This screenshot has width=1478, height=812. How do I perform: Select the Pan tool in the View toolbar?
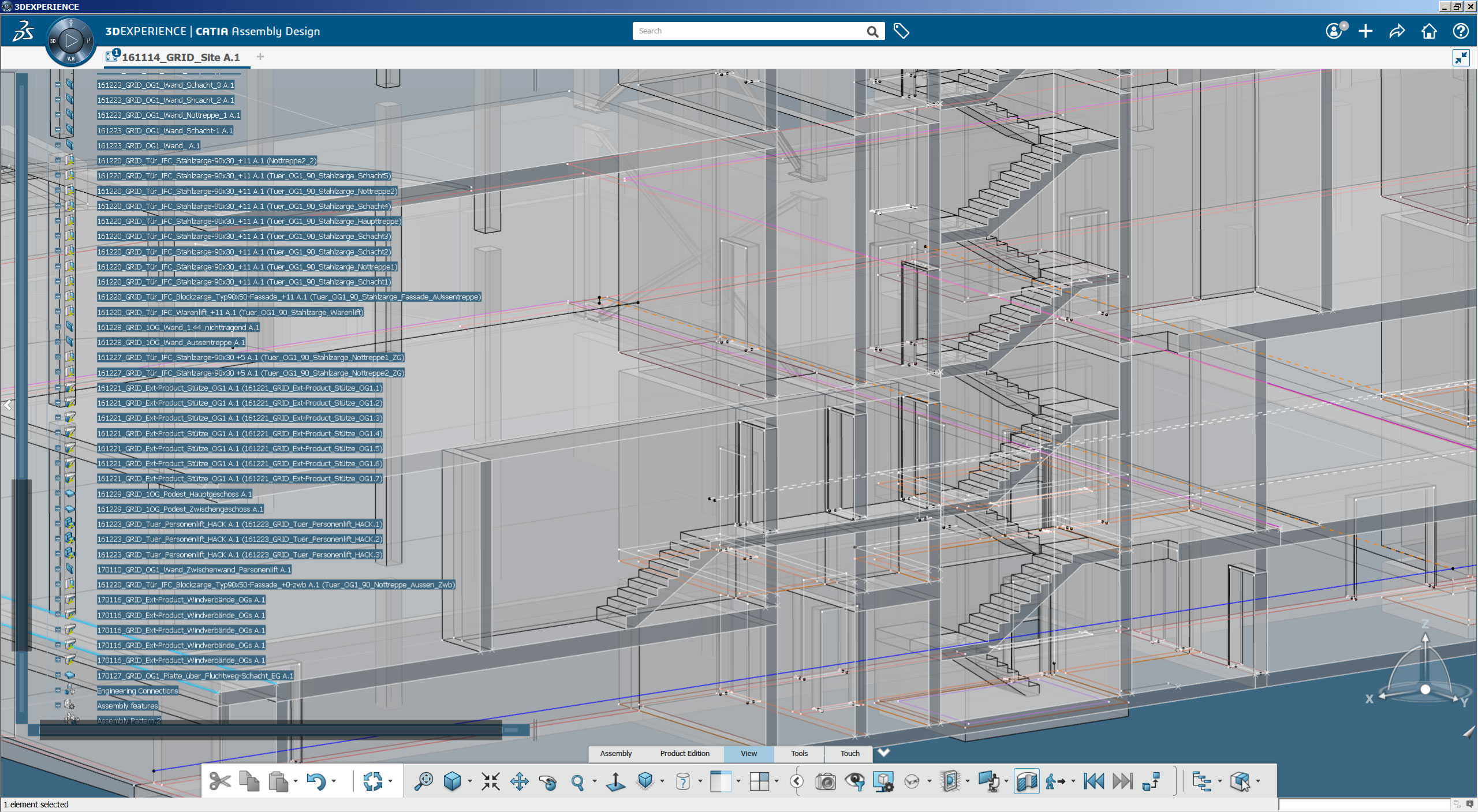(520, 781)
